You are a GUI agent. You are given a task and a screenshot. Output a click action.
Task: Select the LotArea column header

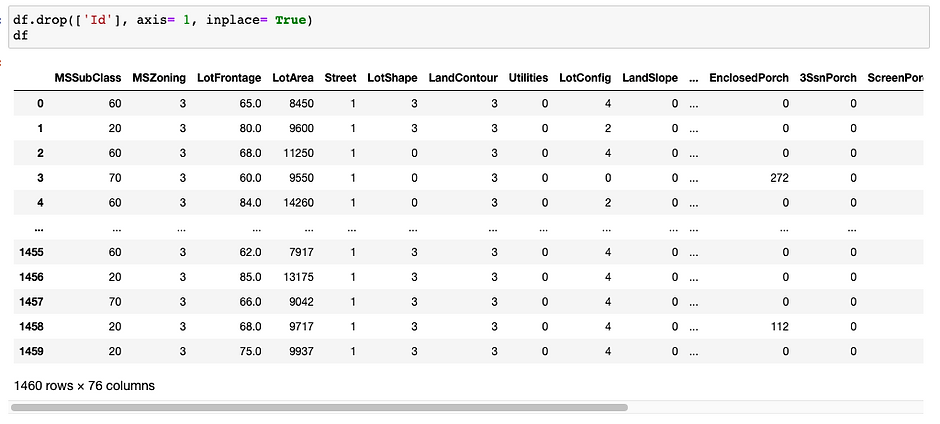[293, 78]
